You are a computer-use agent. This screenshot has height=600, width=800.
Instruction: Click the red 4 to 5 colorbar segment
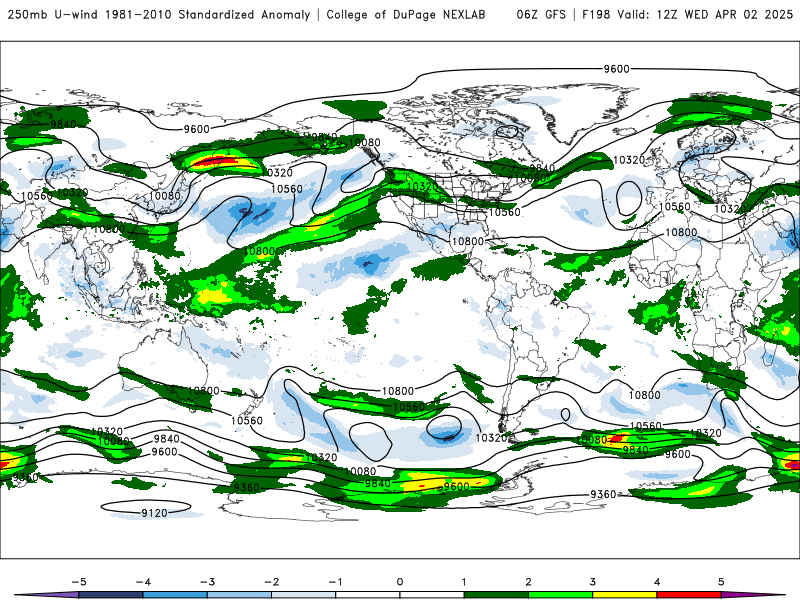pos(689,595)
